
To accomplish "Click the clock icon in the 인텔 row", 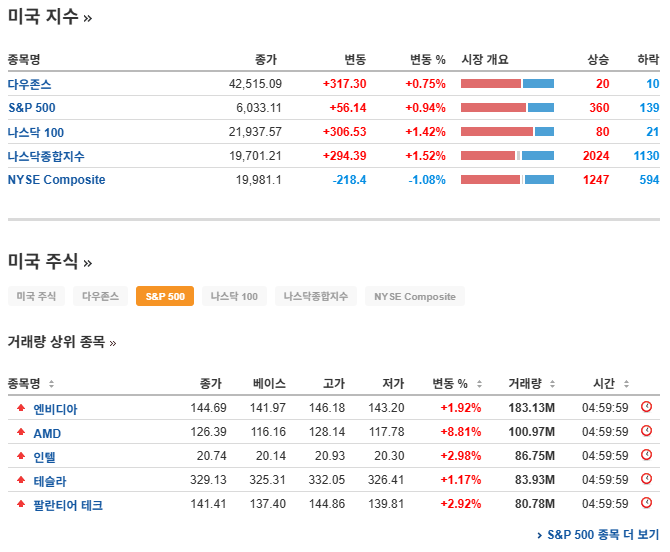I will click(646, 455).
